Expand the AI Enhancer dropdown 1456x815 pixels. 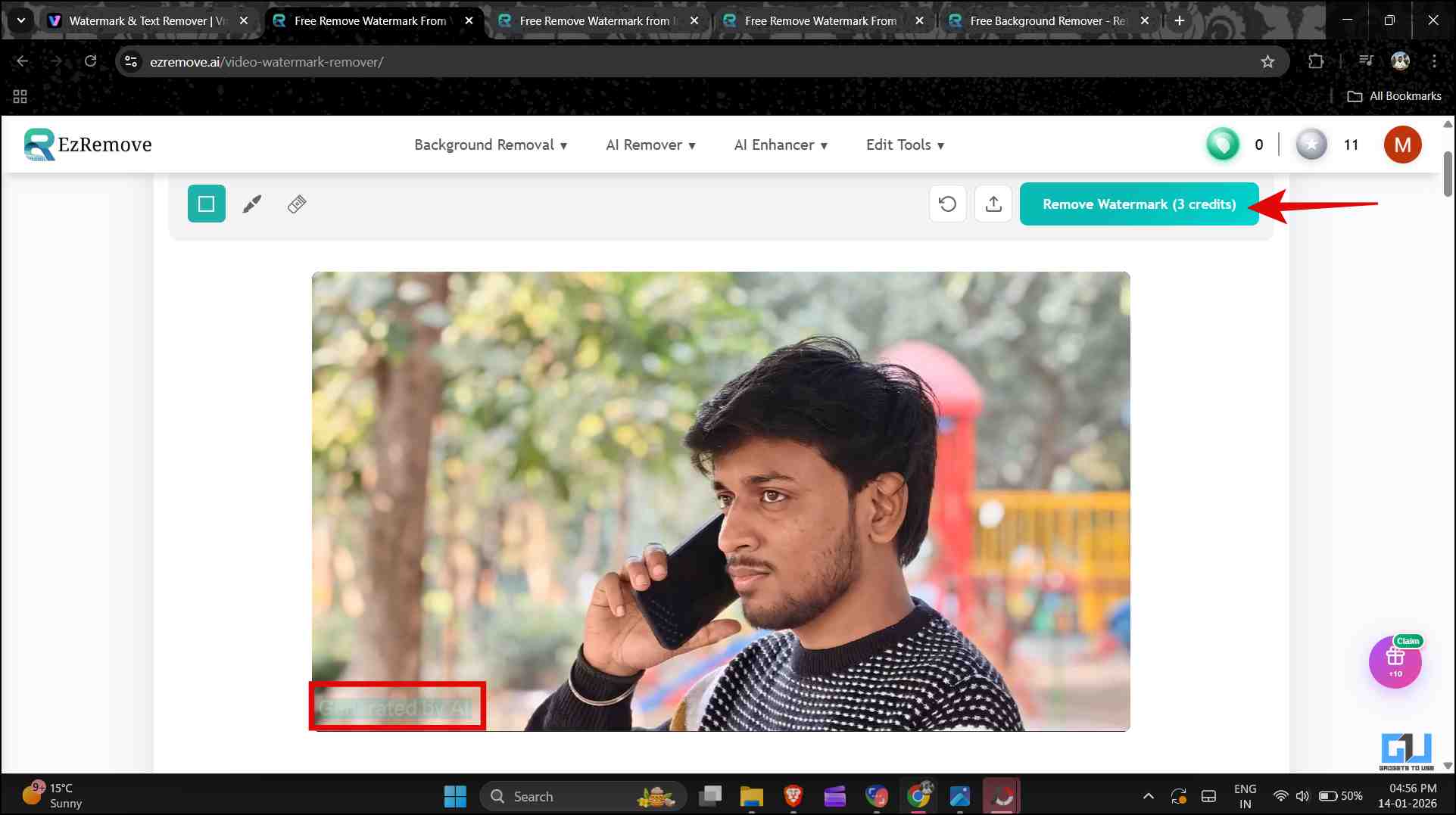[x=781, y=145]
